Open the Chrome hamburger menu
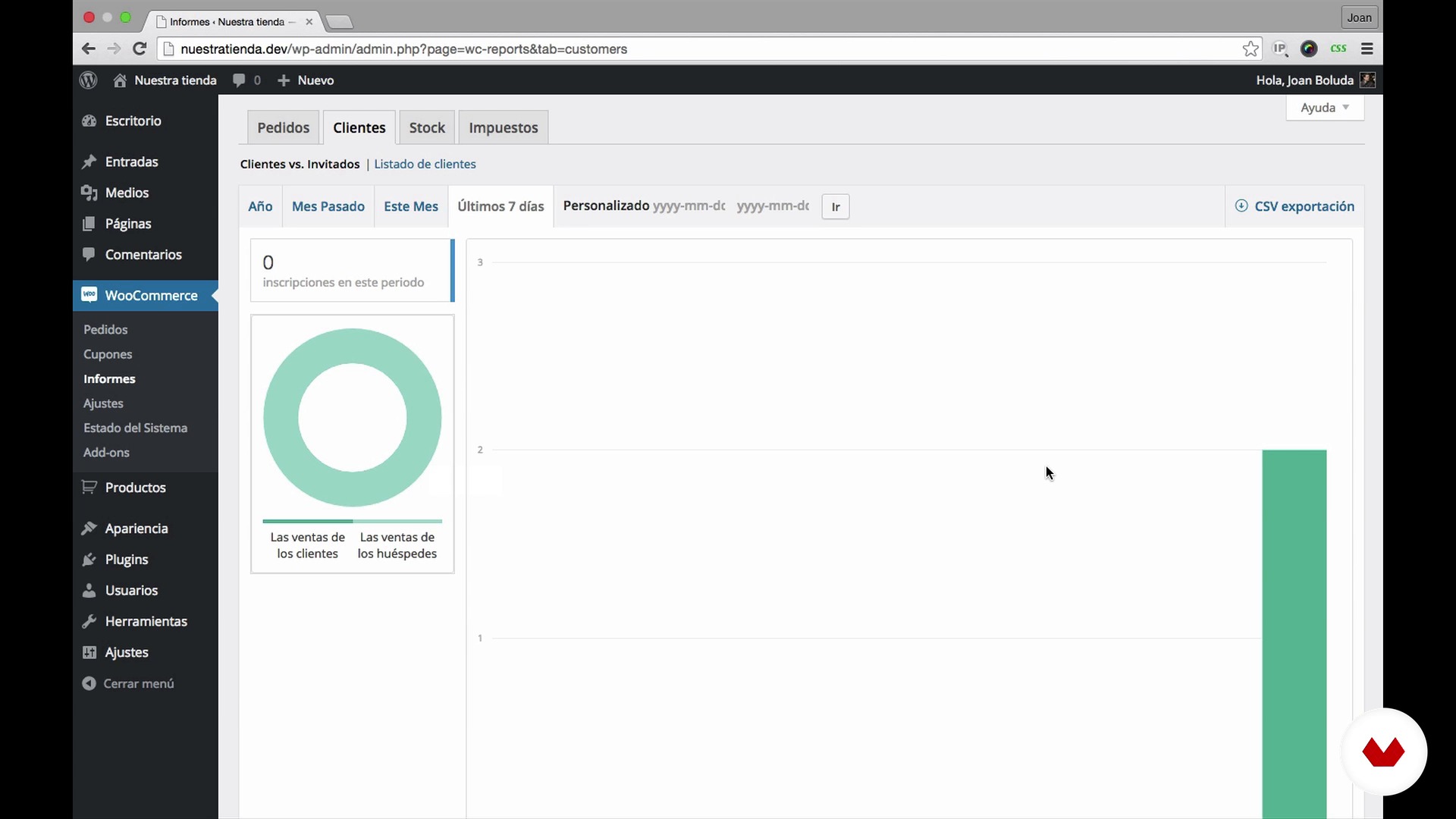 (1367, 49)
